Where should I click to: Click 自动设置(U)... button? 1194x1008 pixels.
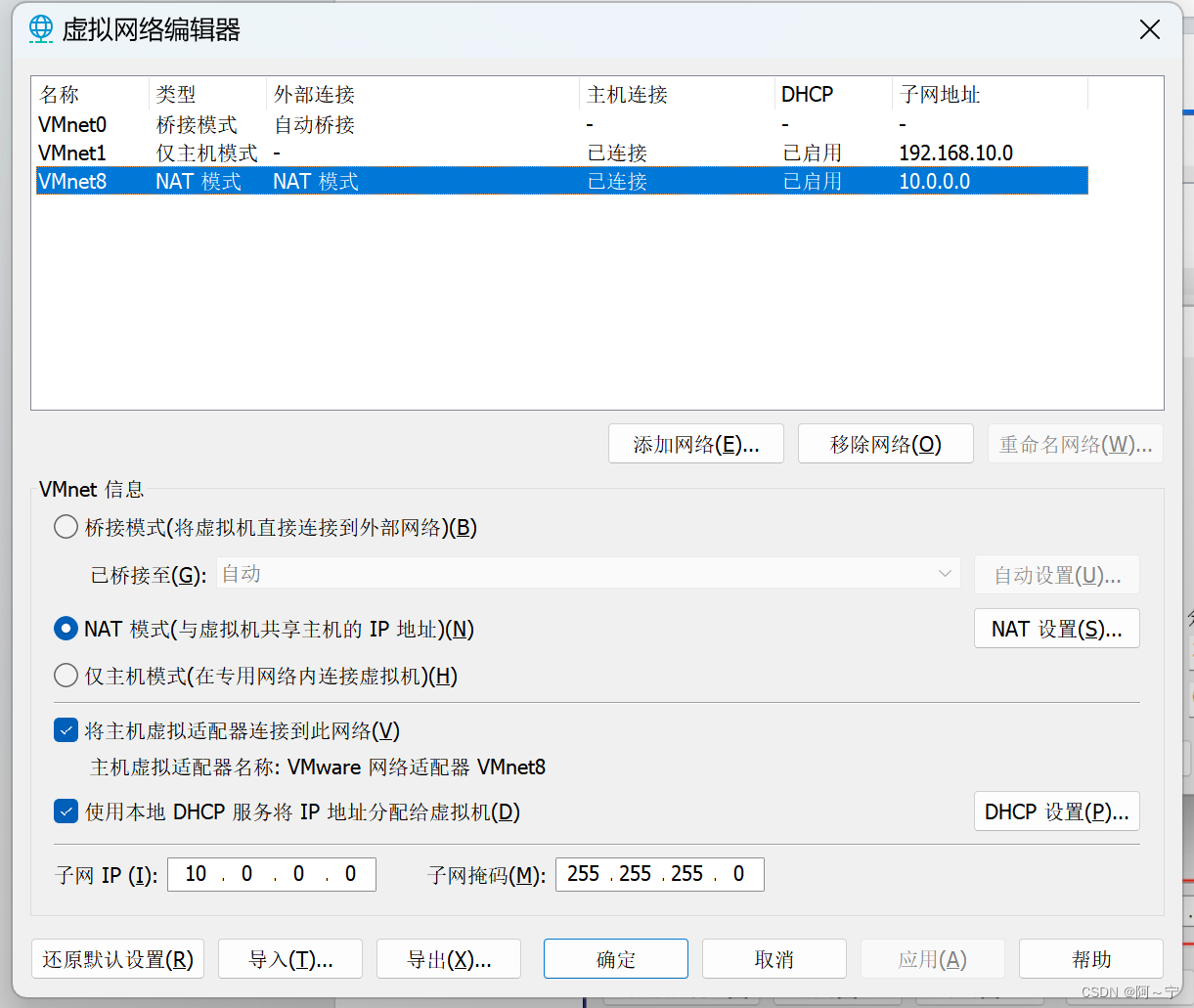1057,575
